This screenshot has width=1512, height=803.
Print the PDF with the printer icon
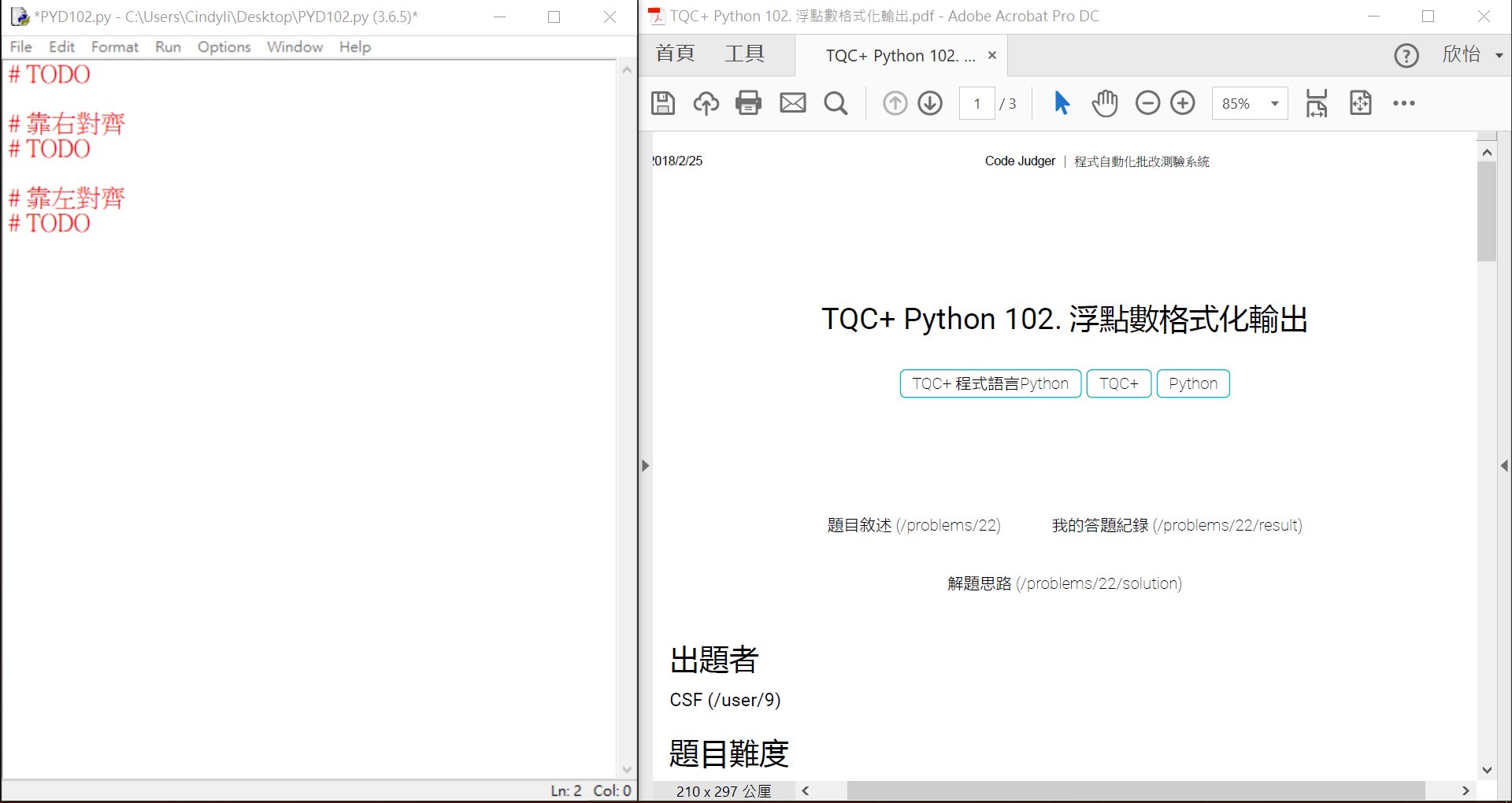748,103
